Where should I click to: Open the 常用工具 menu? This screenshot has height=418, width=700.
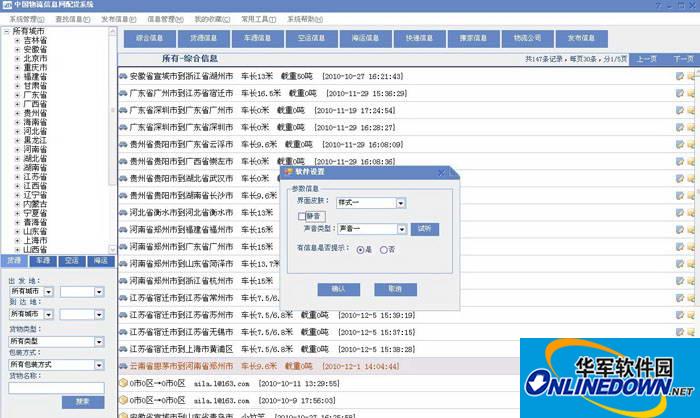(258, 19)
